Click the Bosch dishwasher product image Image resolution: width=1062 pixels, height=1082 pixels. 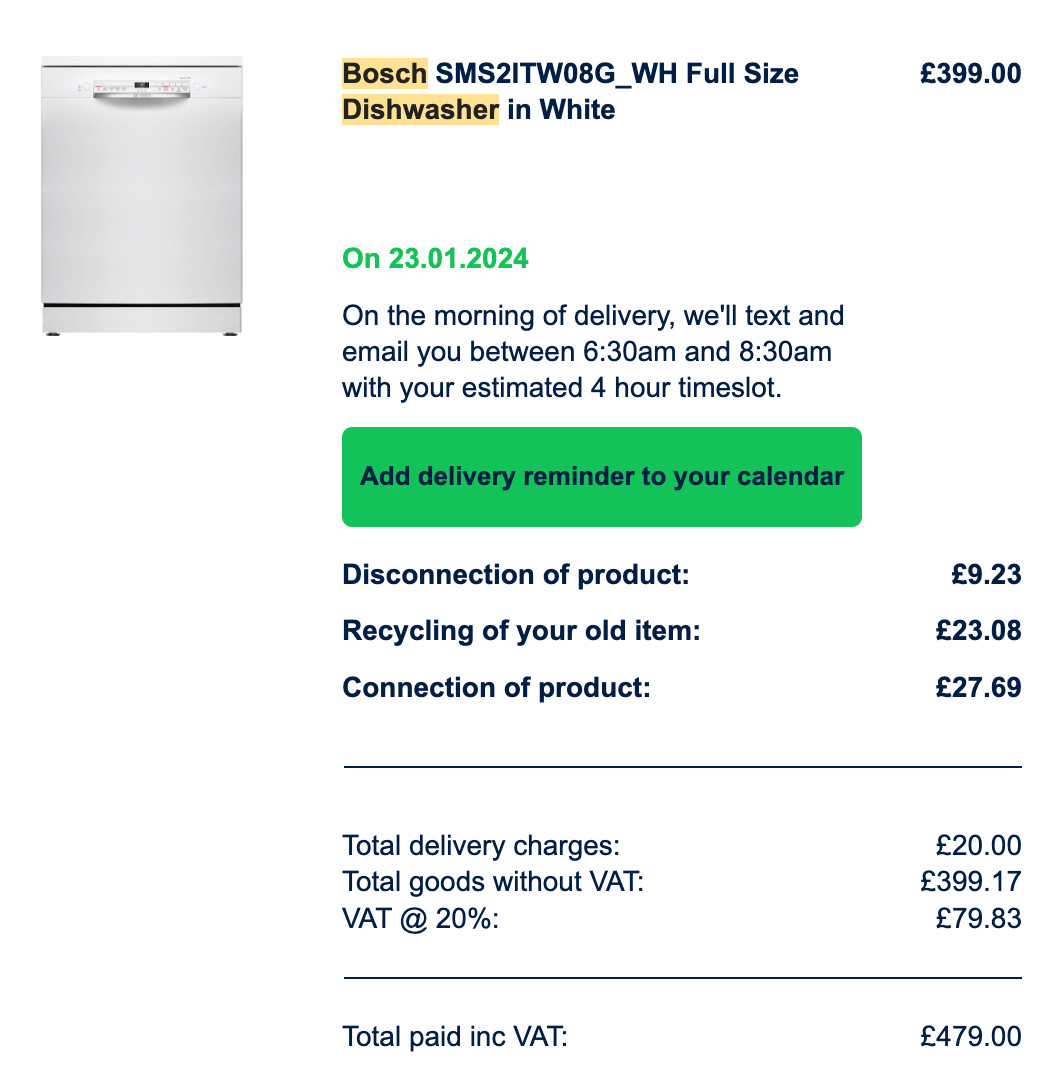coord(141,196)
